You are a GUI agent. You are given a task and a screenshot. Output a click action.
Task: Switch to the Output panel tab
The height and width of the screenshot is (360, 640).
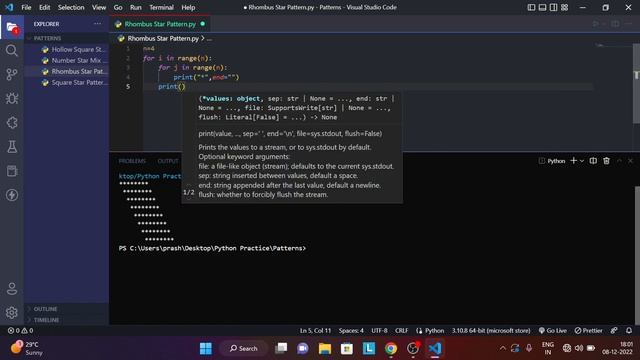[x=168, y=161]
